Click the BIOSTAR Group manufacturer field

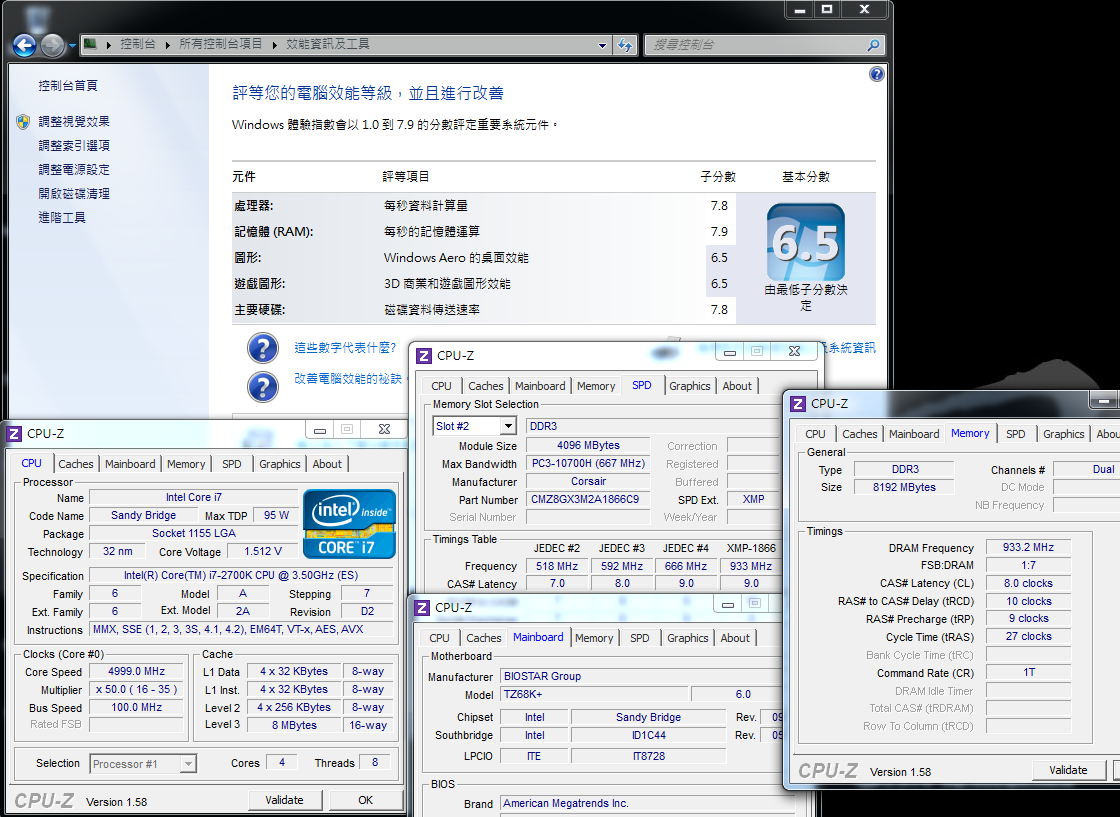[x=639, y=676]
